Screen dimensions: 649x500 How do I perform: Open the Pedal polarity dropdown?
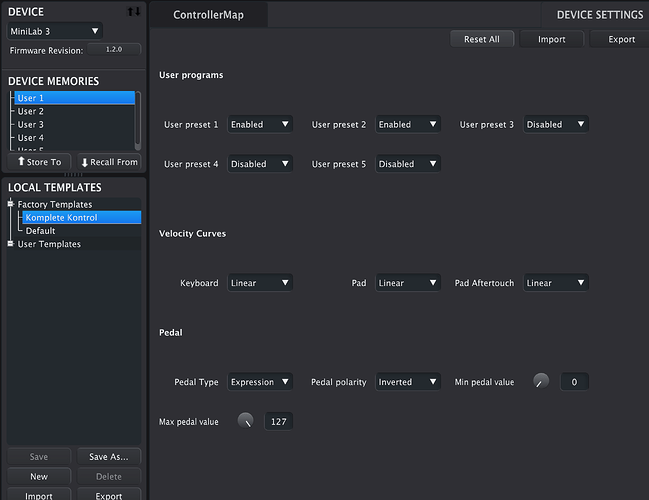[408, 382]
